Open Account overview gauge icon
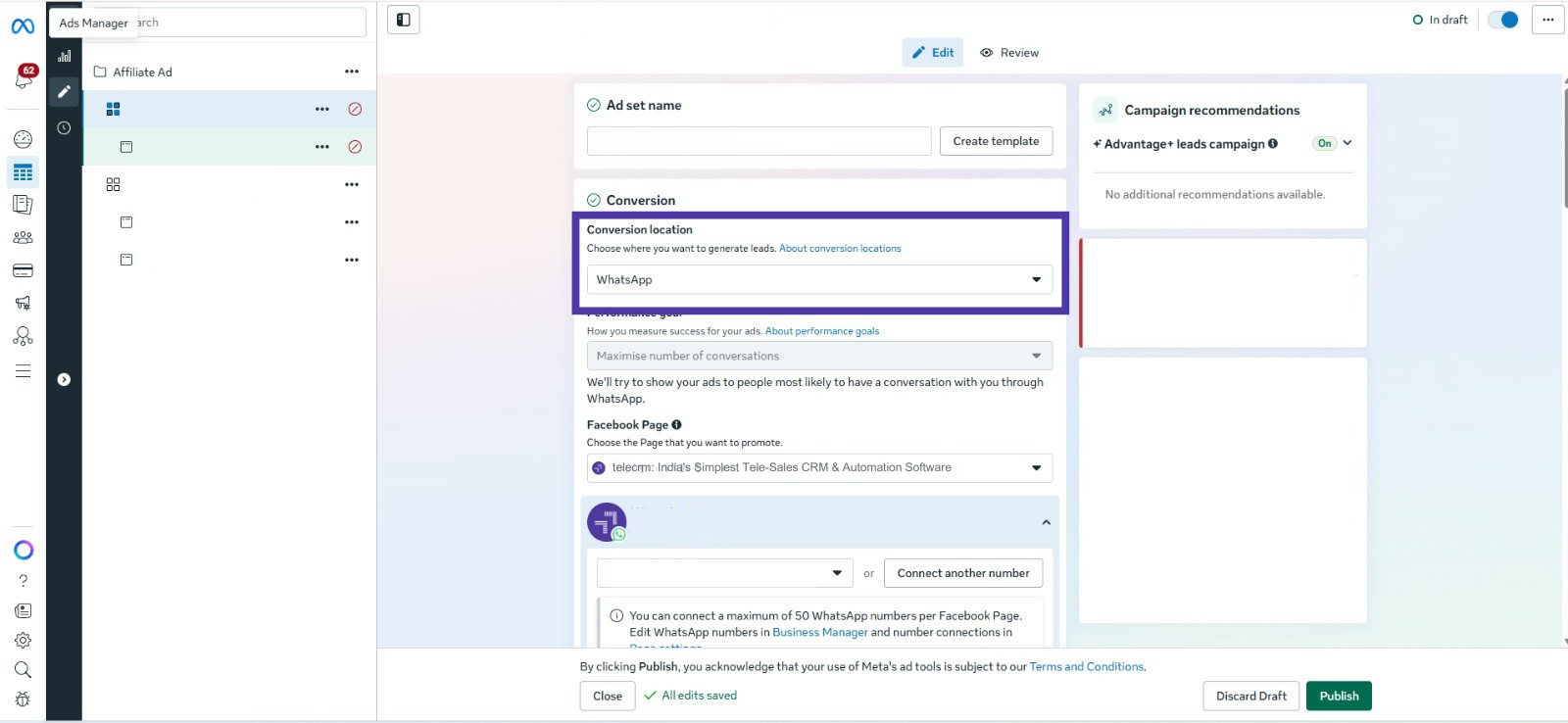 [23, 139]
